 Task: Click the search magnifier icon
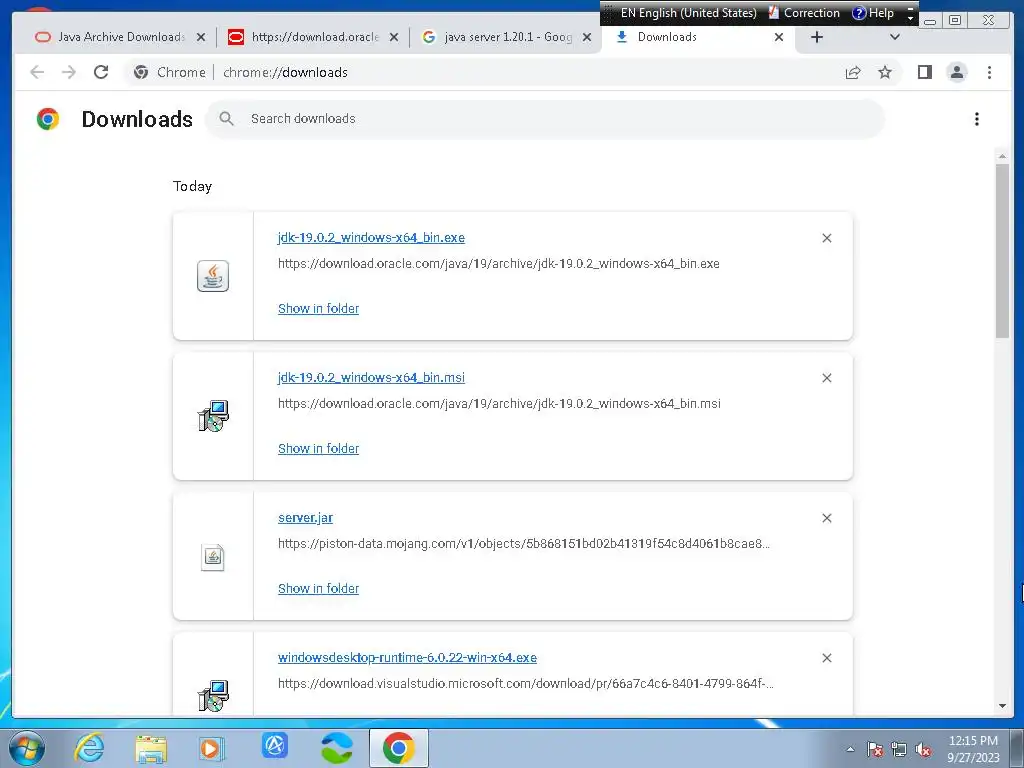coord(226,119)
